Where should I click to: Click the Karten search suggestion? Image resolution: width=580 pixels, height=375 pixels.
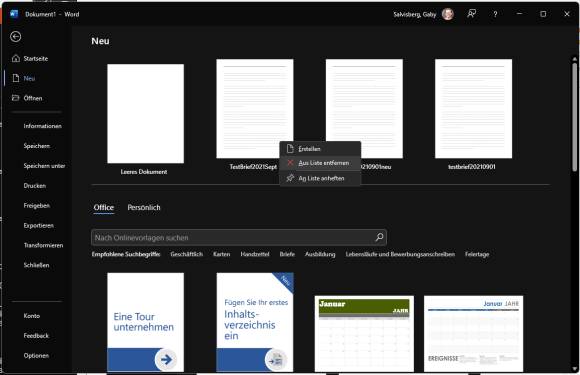tap(222, 254)
